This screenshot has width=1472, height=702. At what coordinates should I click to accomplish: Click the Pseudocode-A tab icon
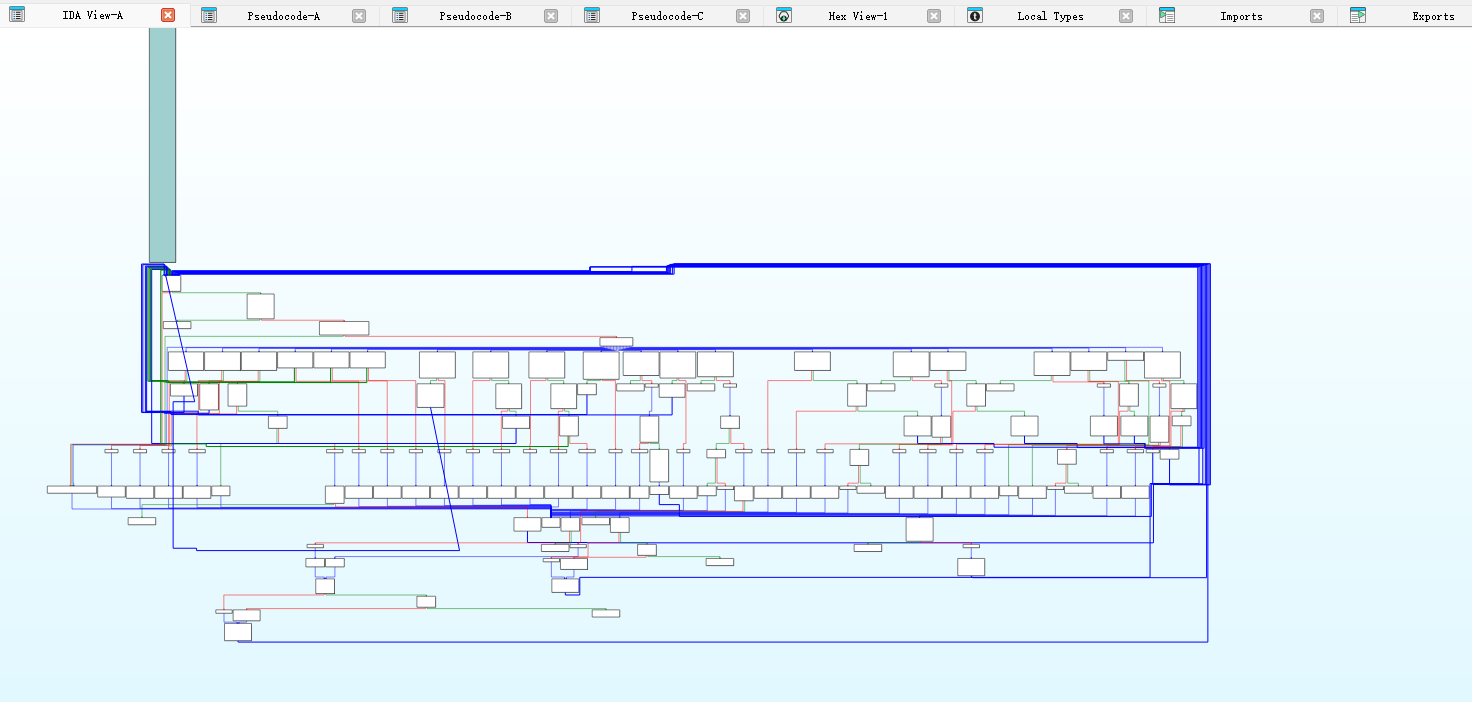tap(208, 15)
